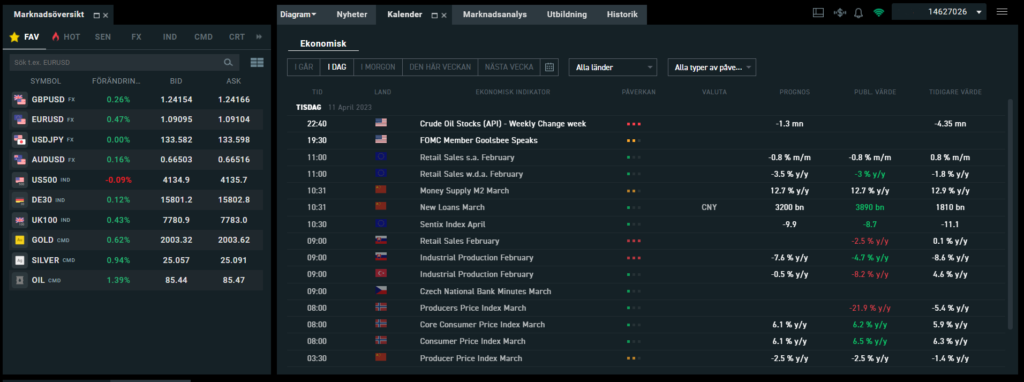
Task: Open the calendar date picker icon
Action: [550, 67]
